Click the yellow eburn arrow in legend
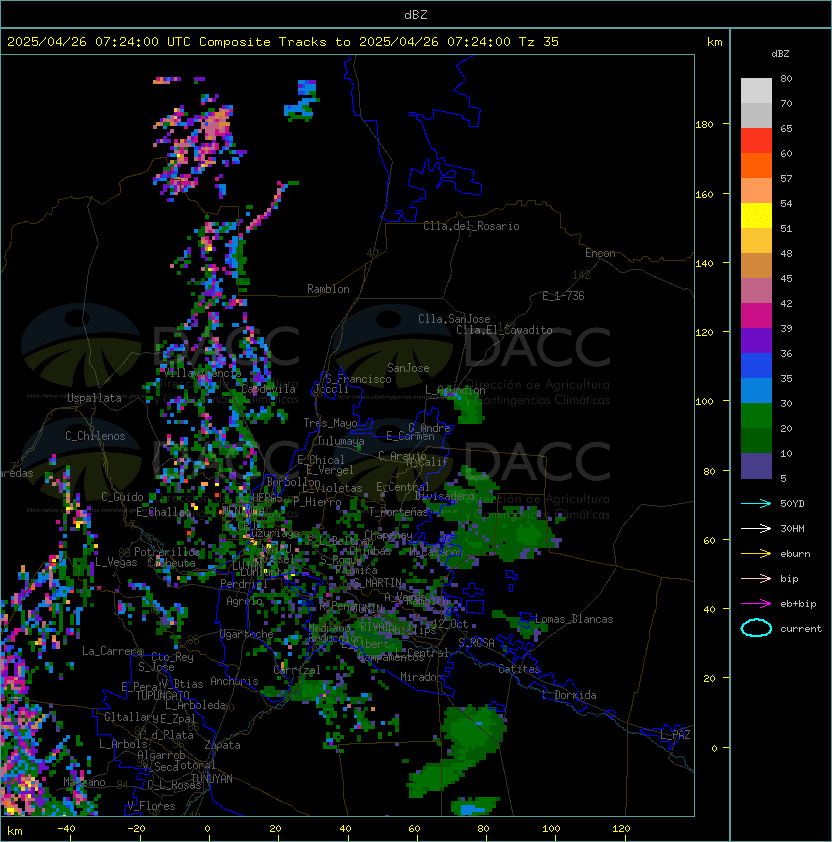The width and height of the screenshot is (832, 842). click(x=756, y=554)
